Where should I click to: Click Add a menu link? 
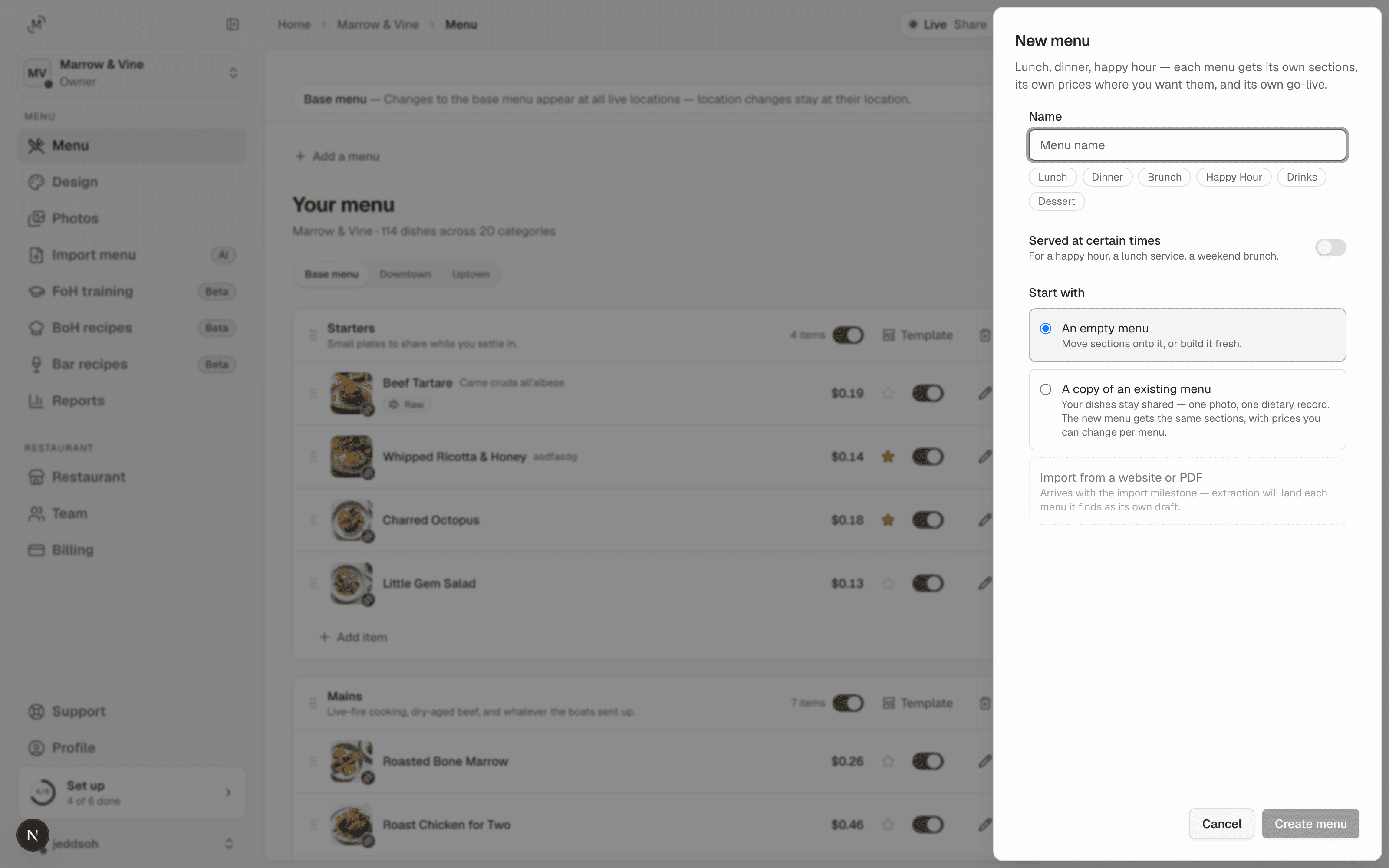pos(338,156)
